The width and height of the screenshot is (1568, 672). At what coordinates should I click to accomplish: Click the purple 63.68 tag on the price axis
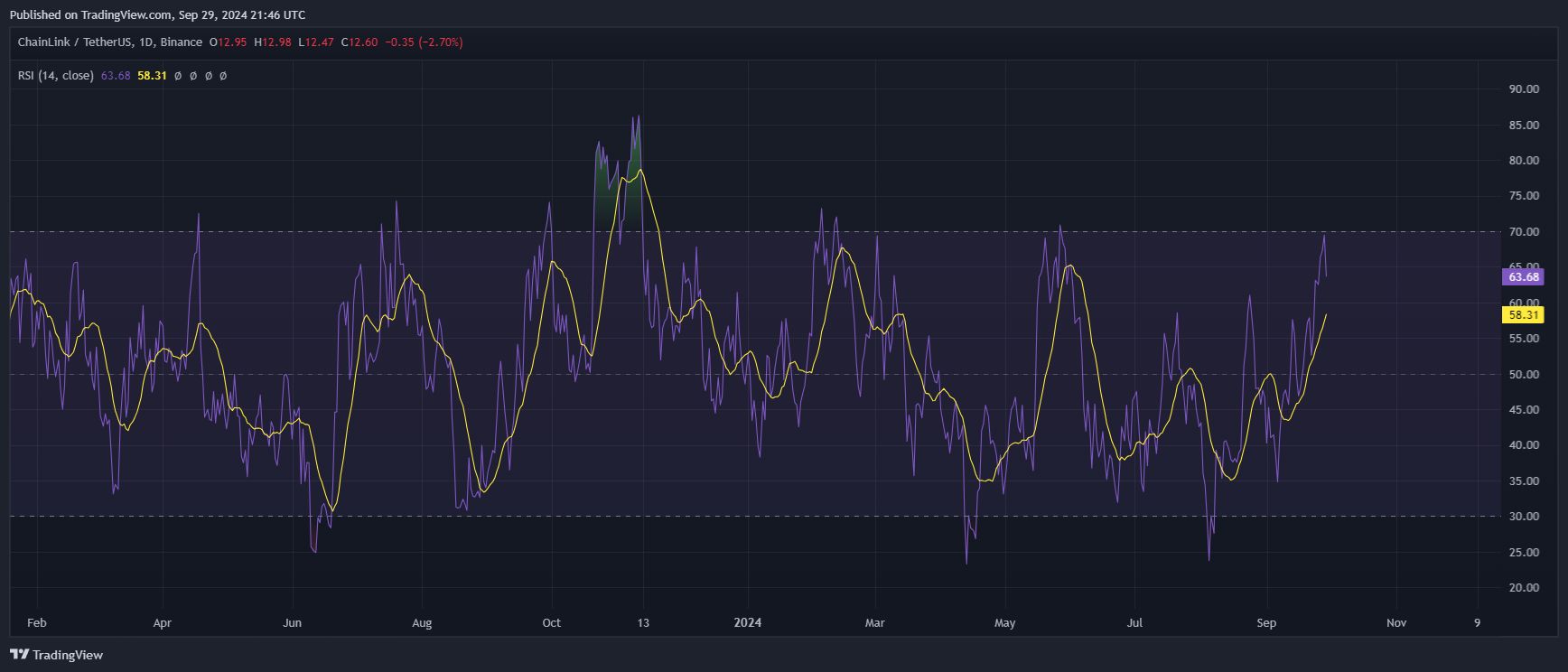coord(1523,277)
